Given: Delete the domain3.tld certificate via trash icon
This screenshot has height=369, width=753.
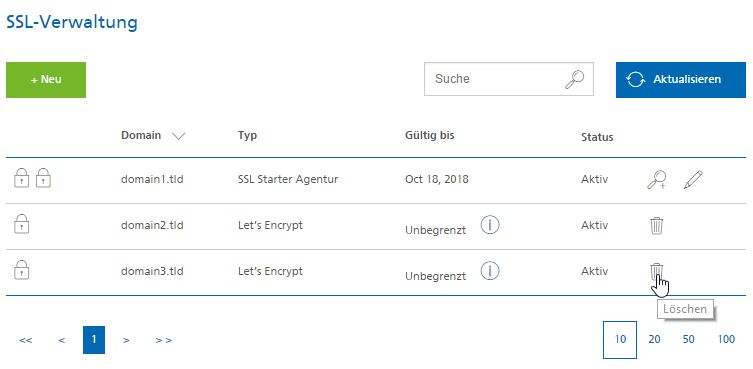Looking at the screenshot, I should (x=656, y=271).
